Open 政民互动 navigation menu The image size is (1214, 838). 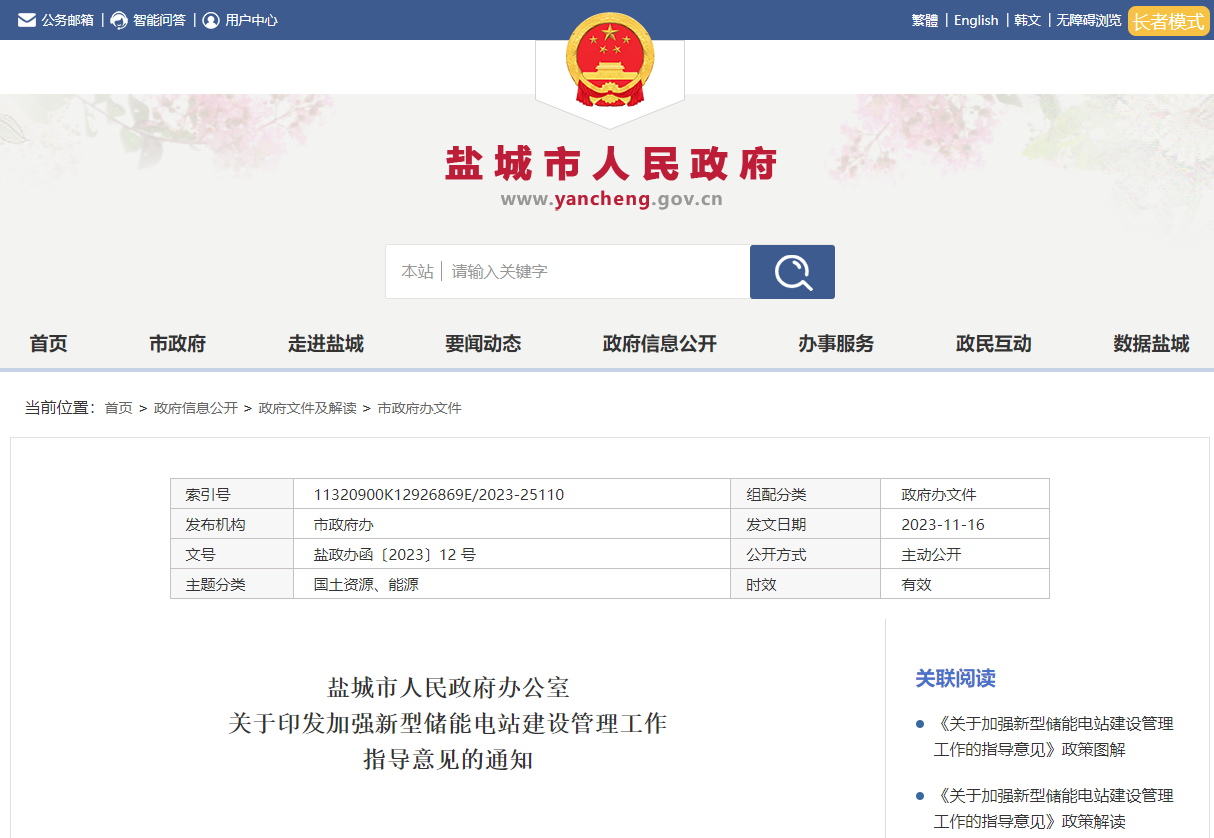[993, 344]
